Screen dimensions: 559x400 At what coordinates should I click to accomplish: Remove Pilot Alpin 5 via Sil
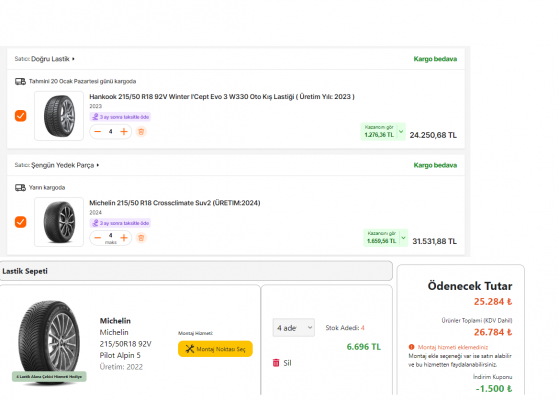point(287,363)
